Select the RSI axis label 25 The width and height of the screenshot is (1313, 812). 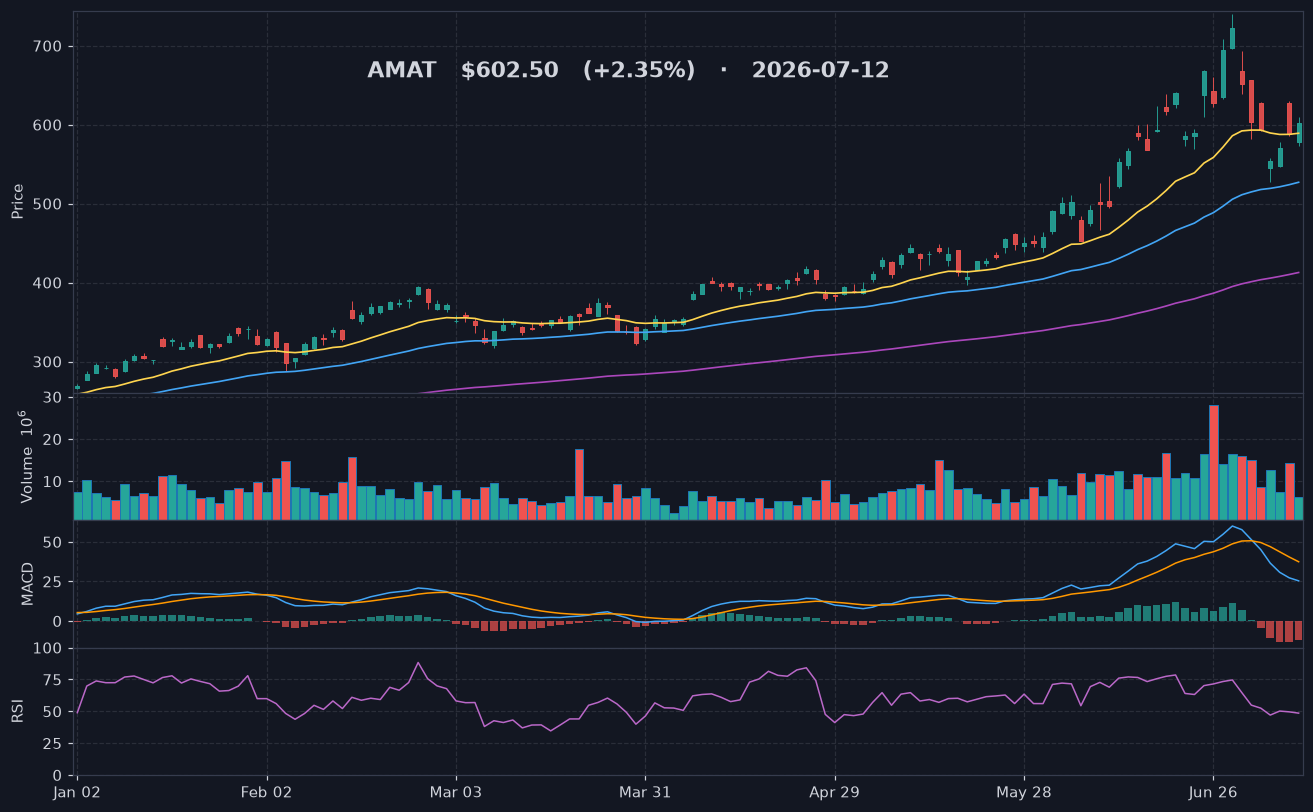(x=53, y=744)
